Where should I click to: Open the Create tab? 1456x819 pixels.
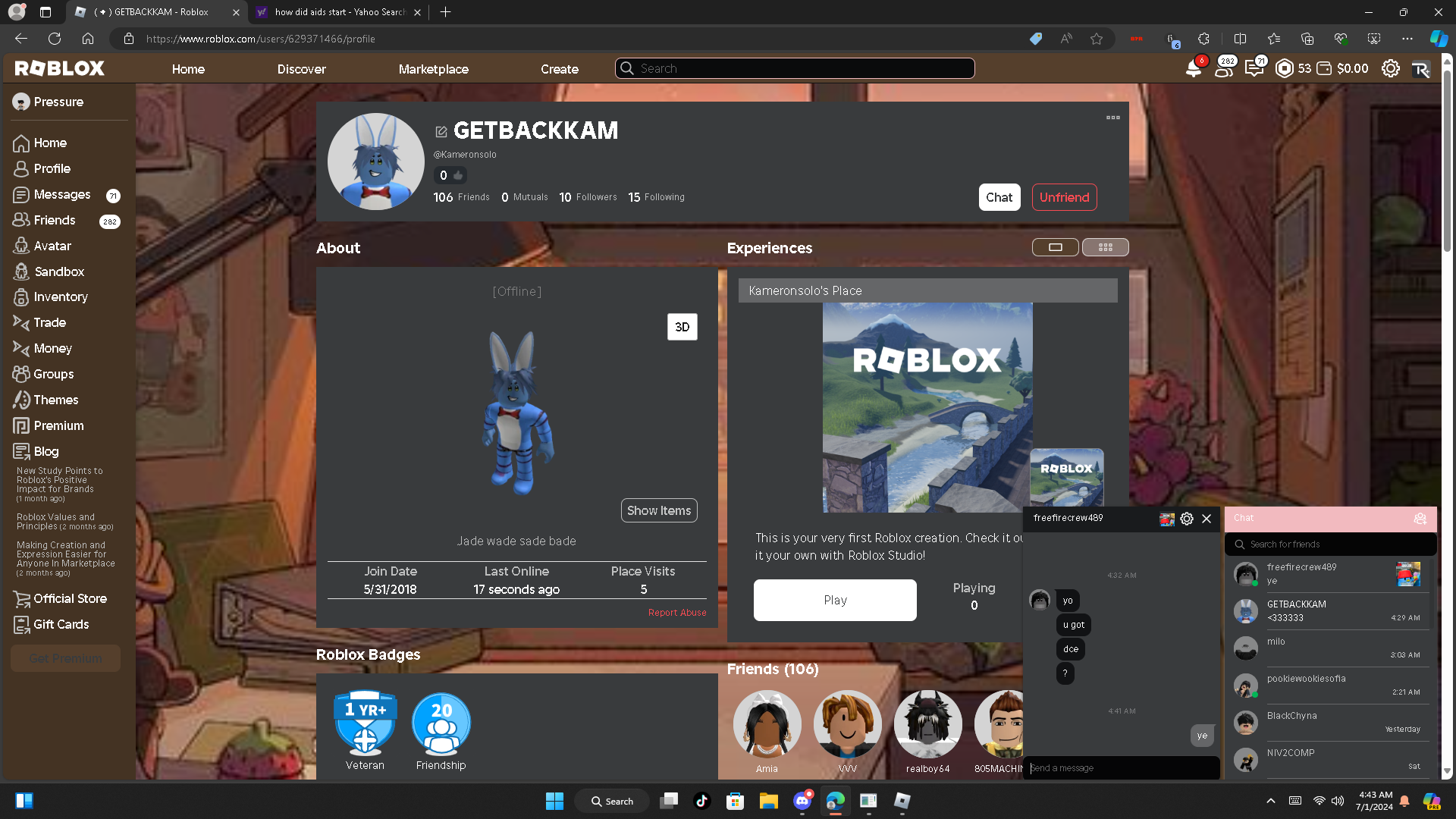pyautogui.click(x=560, y=69)
